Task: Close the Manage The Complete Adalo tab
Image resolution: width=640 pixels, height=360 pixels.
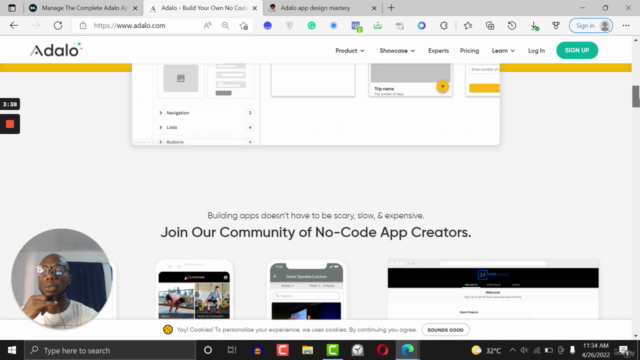Action: [x=135, y=8]
